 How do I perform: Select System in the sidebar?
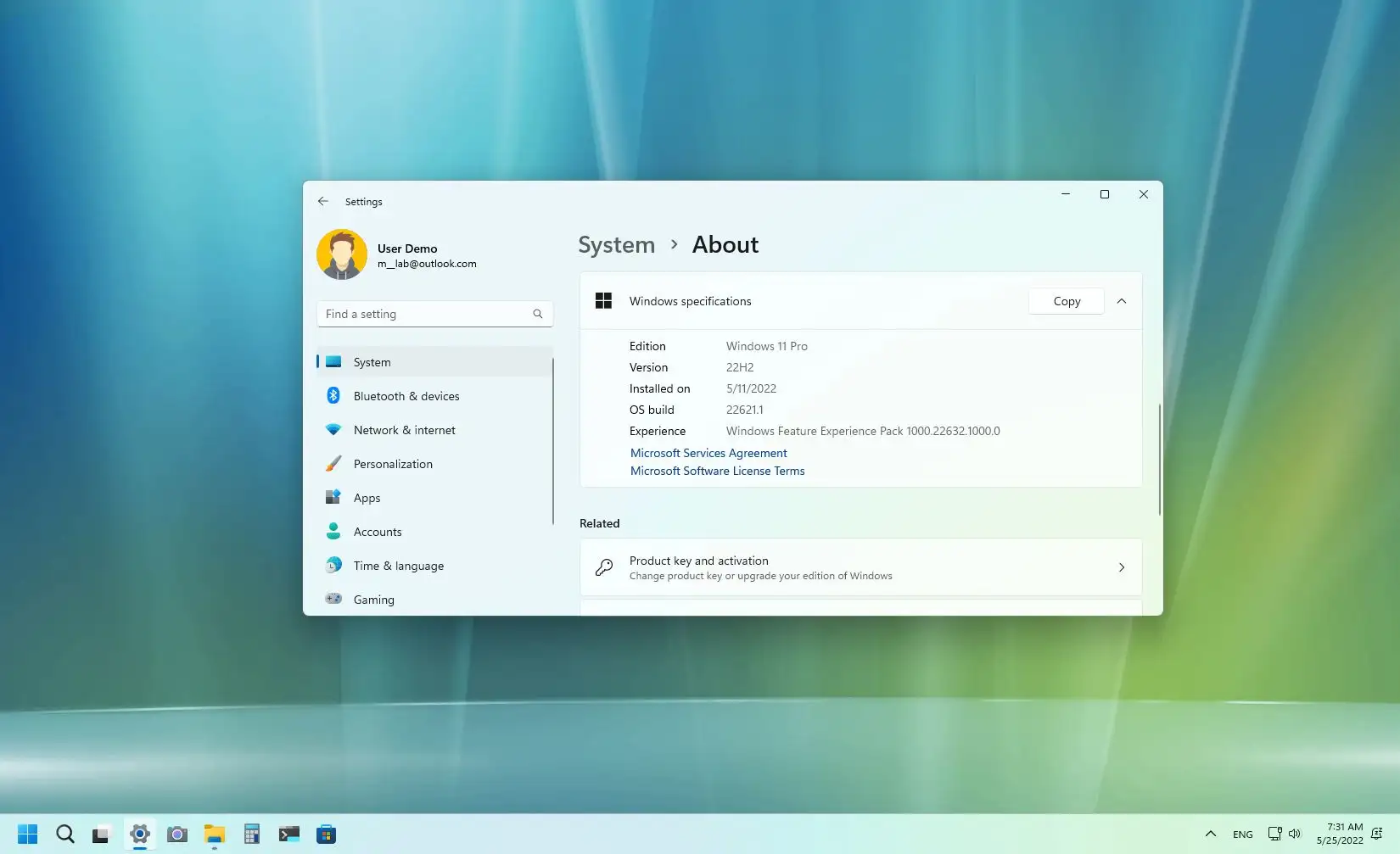[x=434, y=362]
